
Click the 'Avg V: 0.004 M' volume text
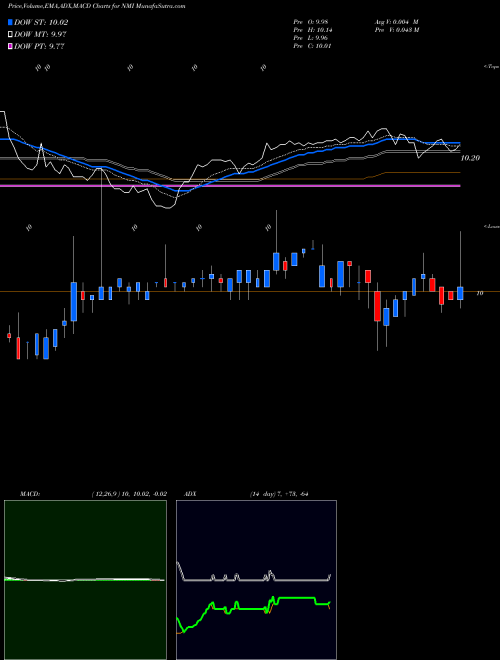click(x=397, y=22)
